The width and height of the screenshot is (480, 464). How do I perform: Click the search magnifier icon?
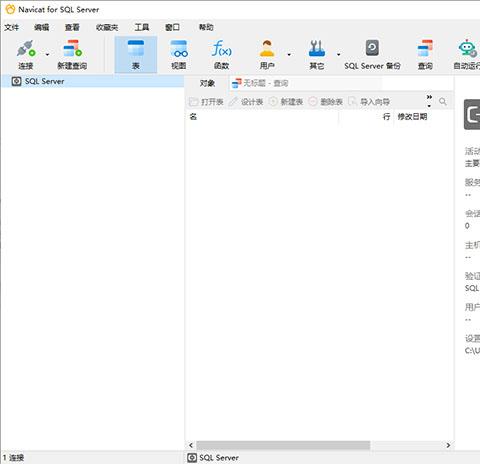click(x=443, y=101)
